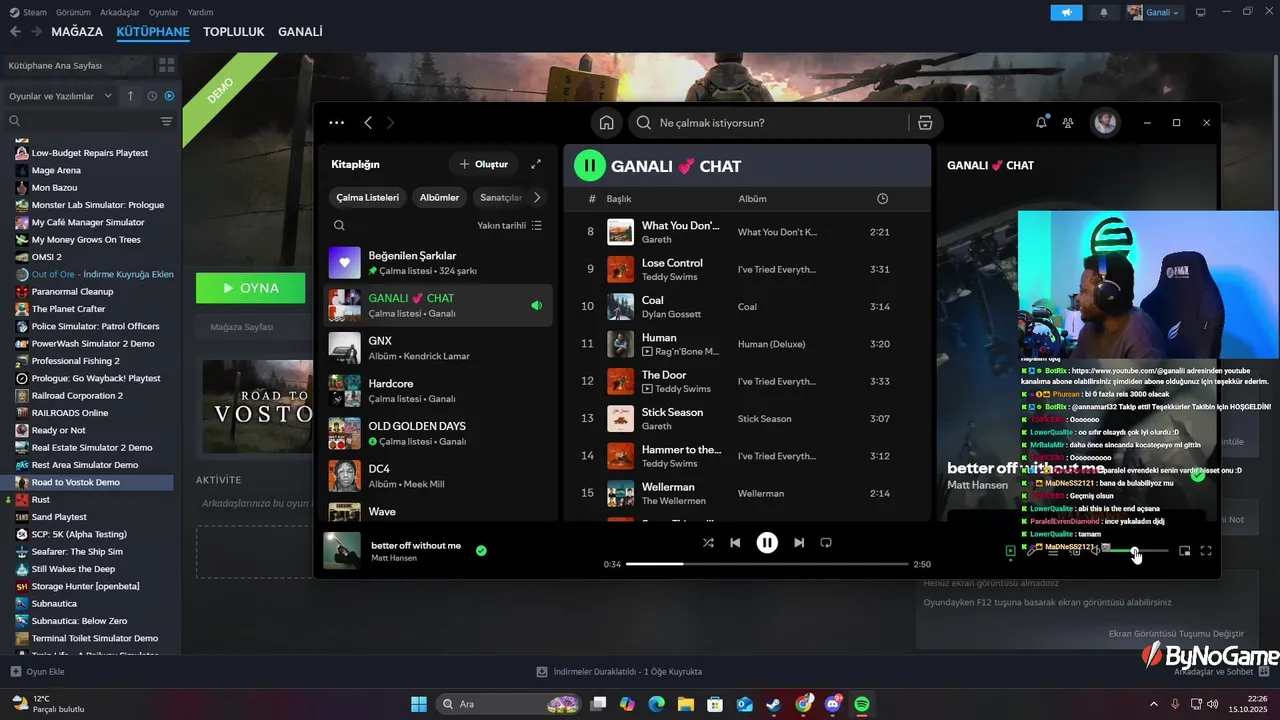Seek in the song progress bar
The width and height of the screenshot is (1280, 720).
[x=768, y=564]
